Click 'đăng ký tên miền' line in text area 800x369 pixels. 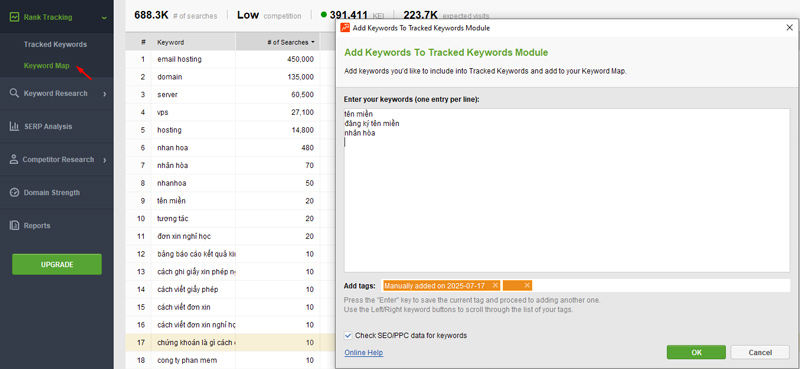pos(372,124)
